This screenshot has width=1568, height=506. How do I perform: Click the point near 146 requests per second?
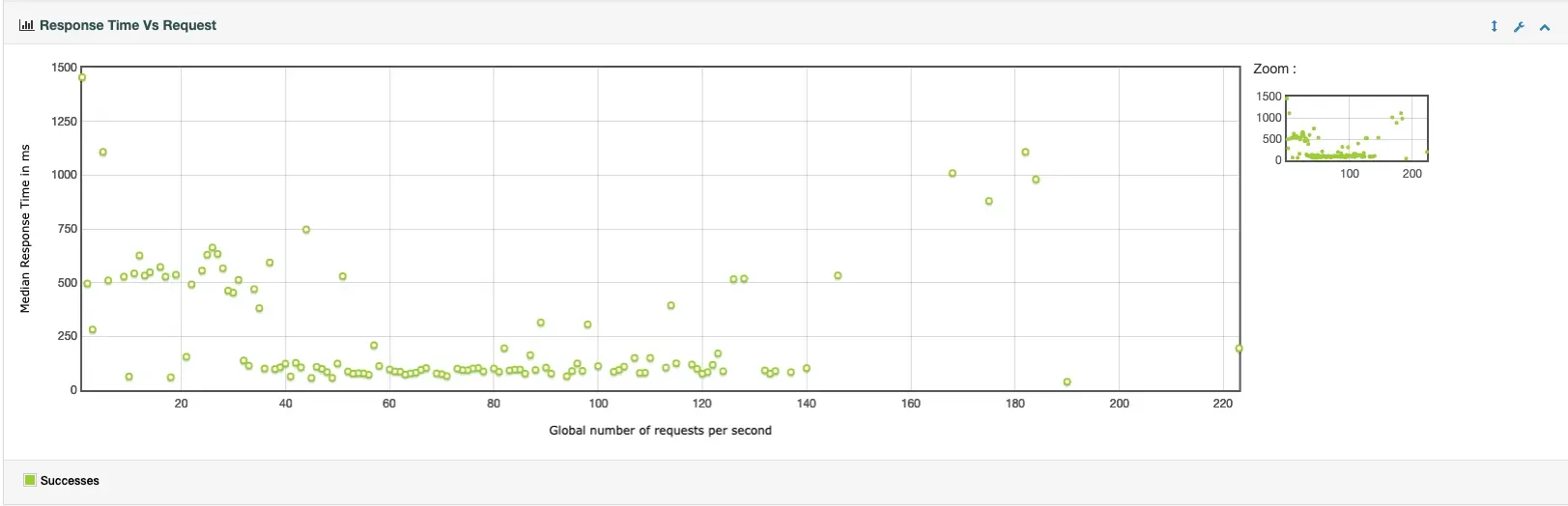pos(838,276)
